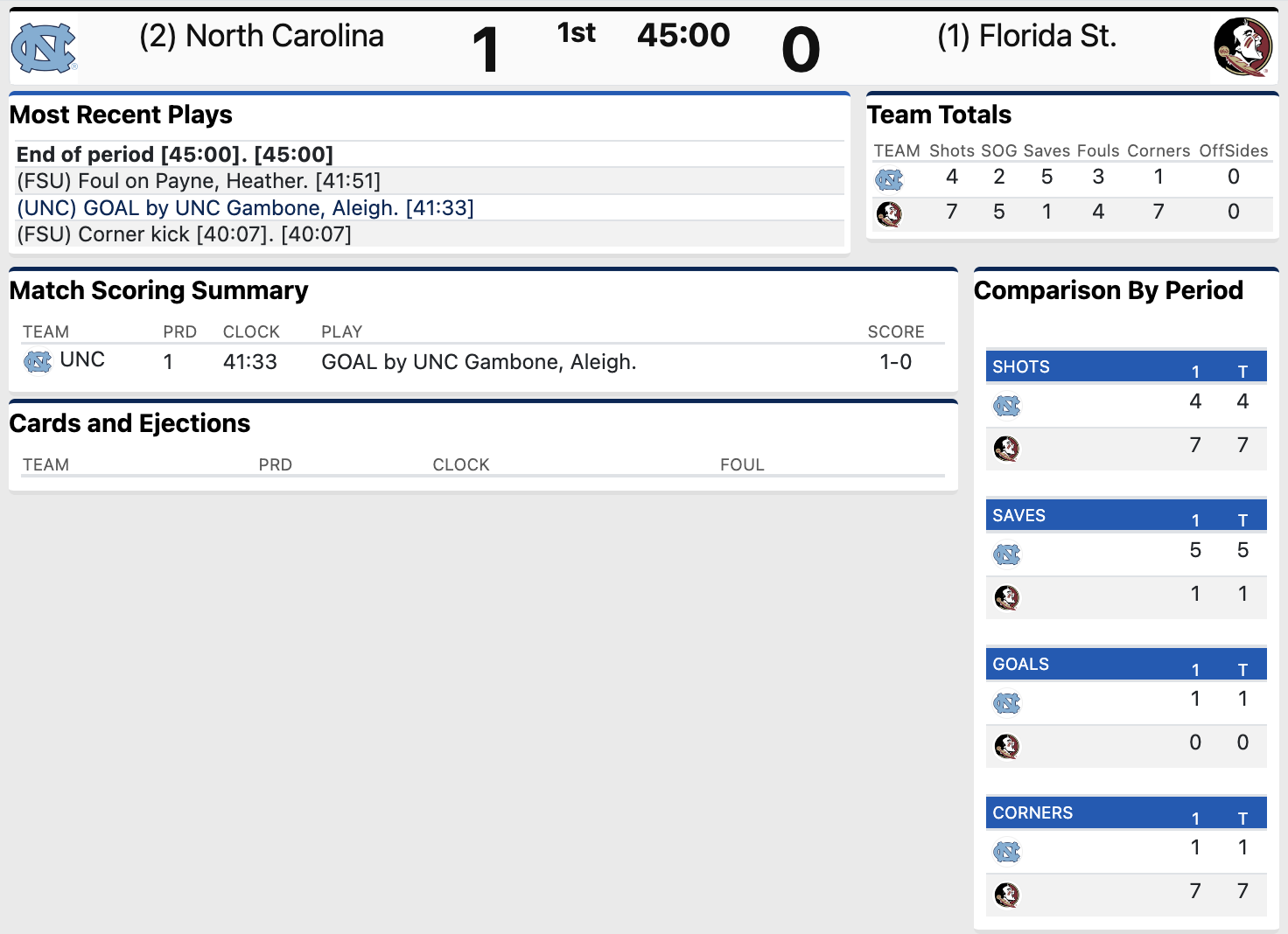Click the Fouls column header
This screenshot has height=934, width=1288.
click(x=1098, y=150)
